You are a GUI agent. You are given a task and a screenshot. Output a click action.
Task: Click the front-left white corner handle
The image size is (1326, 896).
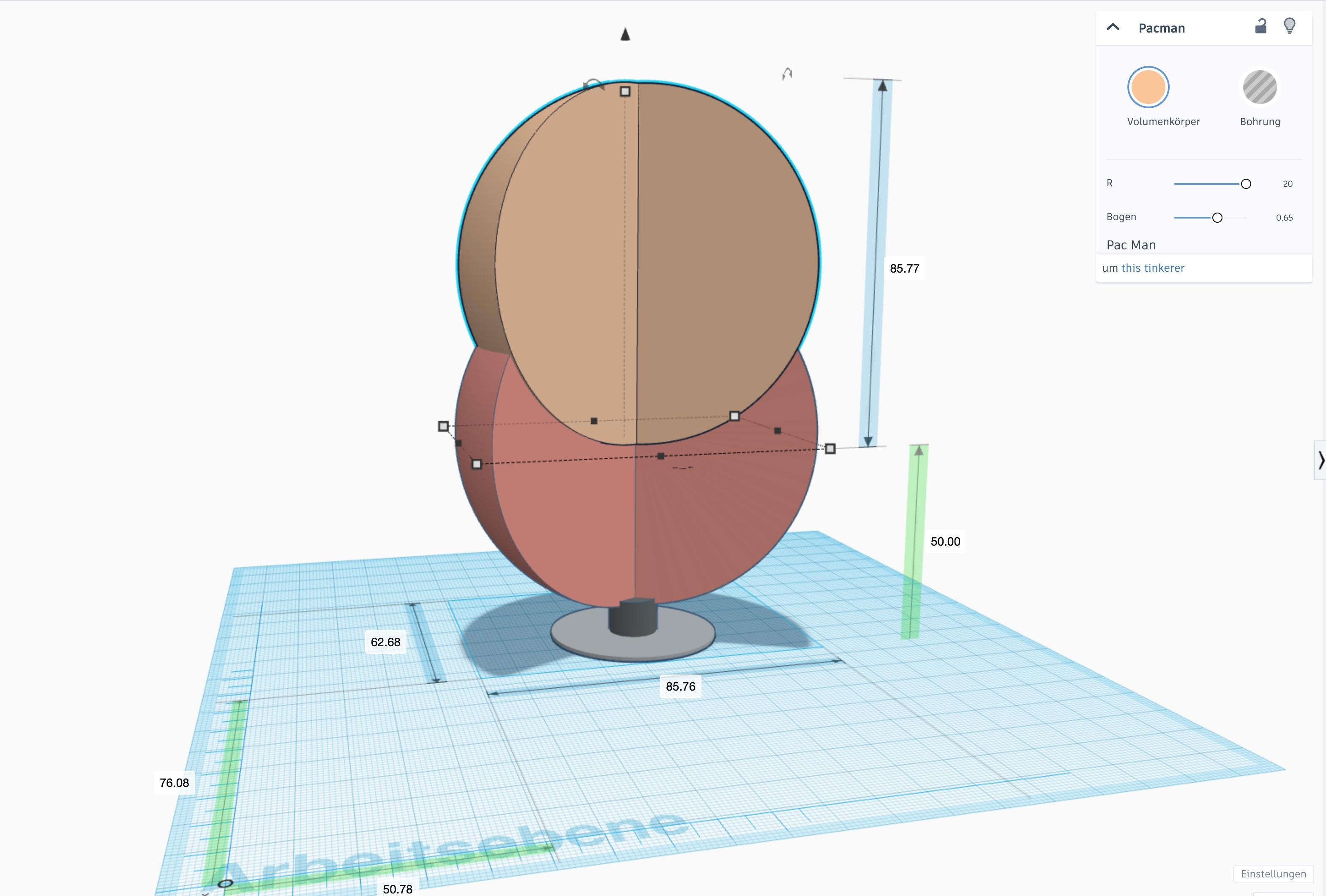pyautogui.click(x=477, y=464)
